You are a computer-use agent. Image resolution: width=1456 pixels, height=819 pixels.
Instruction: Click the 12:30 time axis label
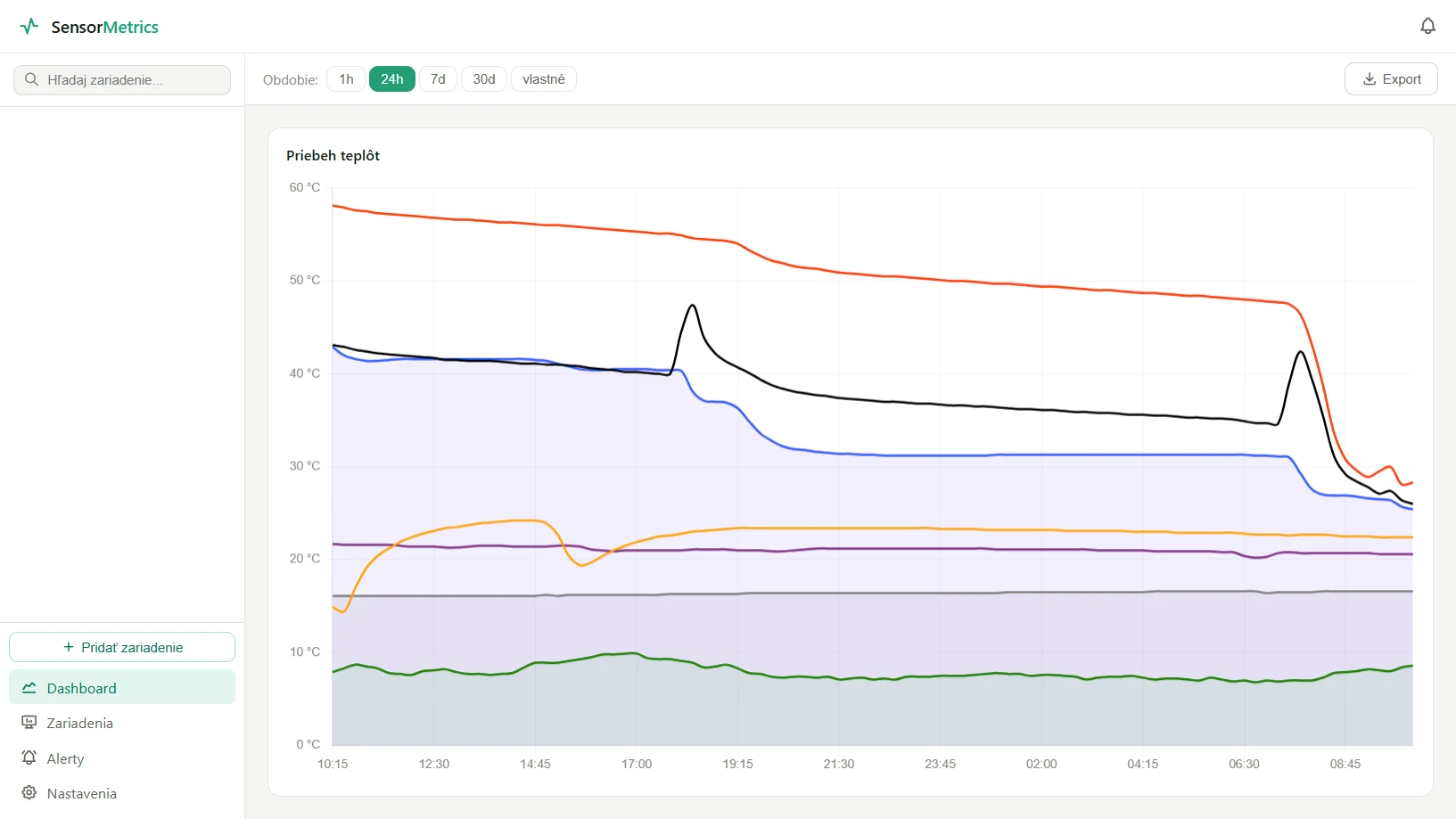pyautogui.click(x=434, y=764)
